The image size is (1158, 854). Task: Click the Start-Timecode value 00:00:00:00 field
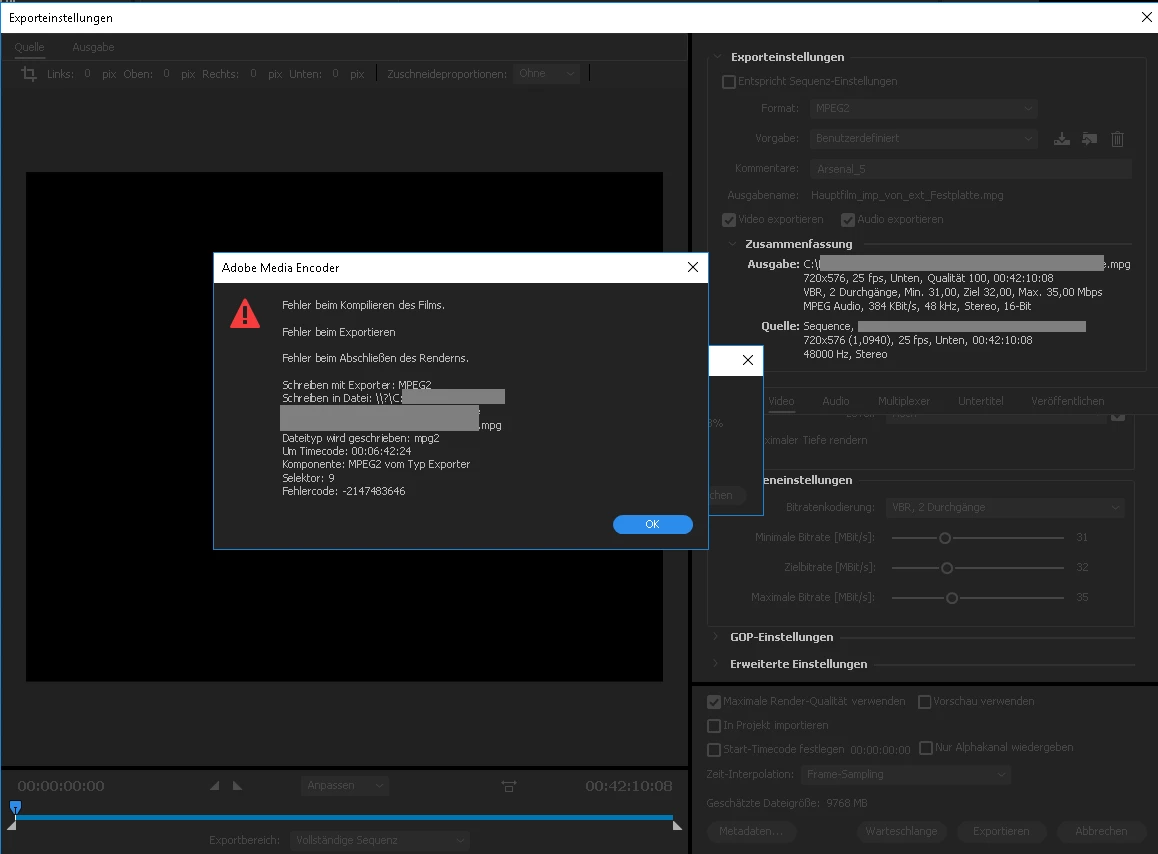[880, 750]
